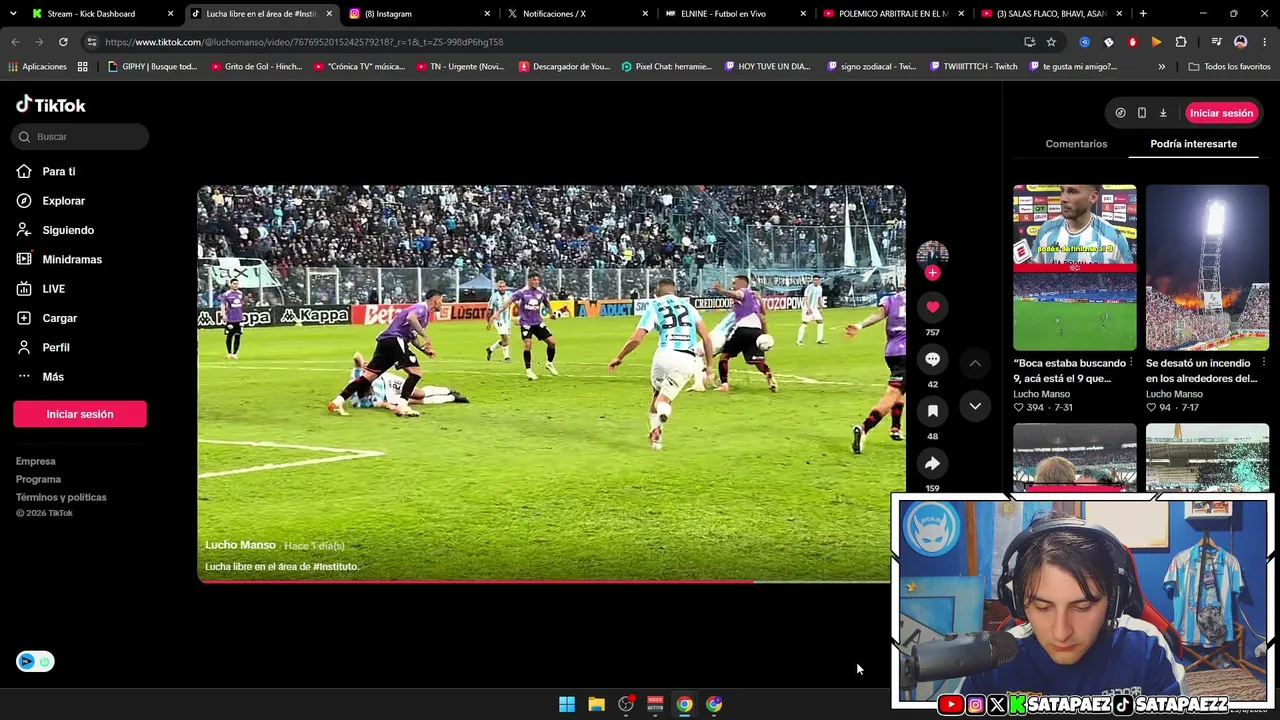1280x720 pixels.
Task: Share the video using the arrow icon
Action: click(932, 463)
